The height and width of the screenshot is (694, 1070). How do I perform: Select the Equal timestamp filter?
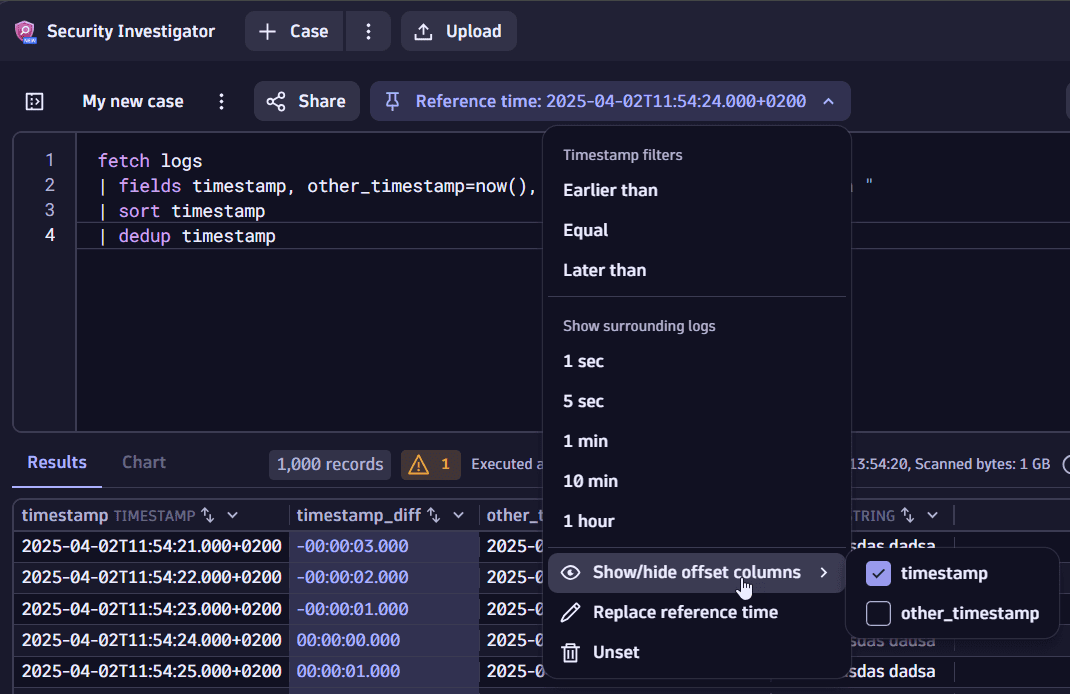(x=697, y=231)
